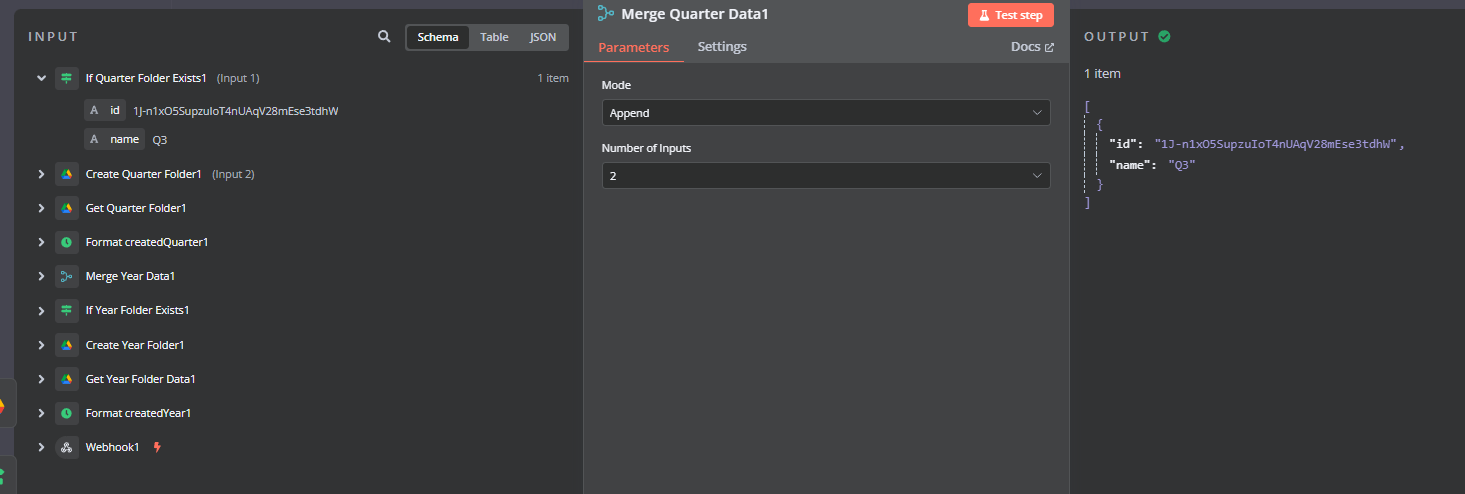Screen dimensions: 1465x494
Task: Open the Parameters tab
Action: point(634,47)
